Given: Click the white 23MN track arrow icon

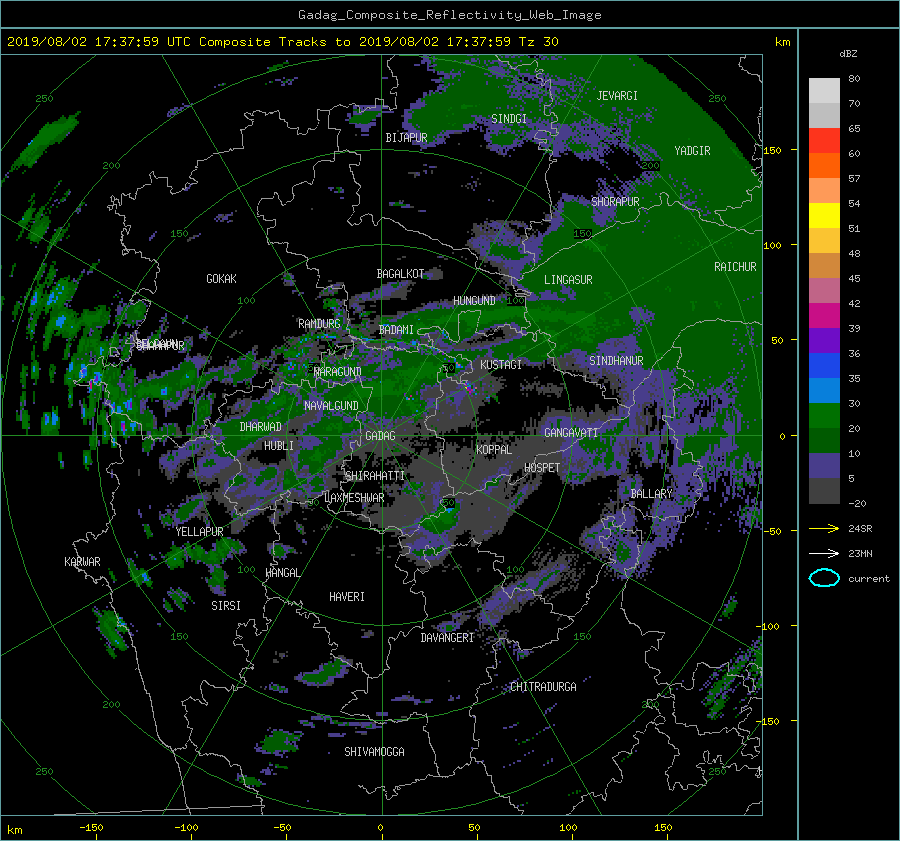Looking at the screenshot, I should [824, 553].
